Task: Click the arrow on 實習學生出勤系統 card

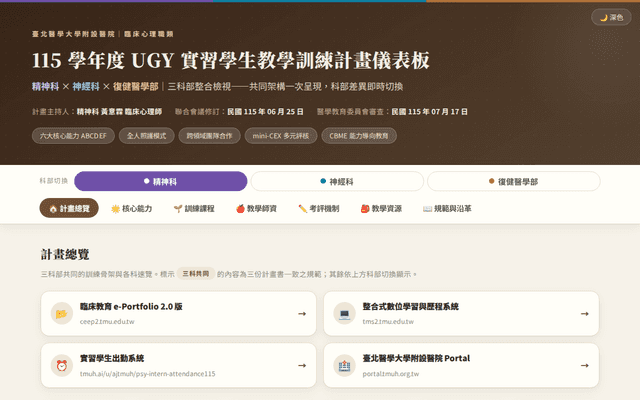Action: (302, 365)
